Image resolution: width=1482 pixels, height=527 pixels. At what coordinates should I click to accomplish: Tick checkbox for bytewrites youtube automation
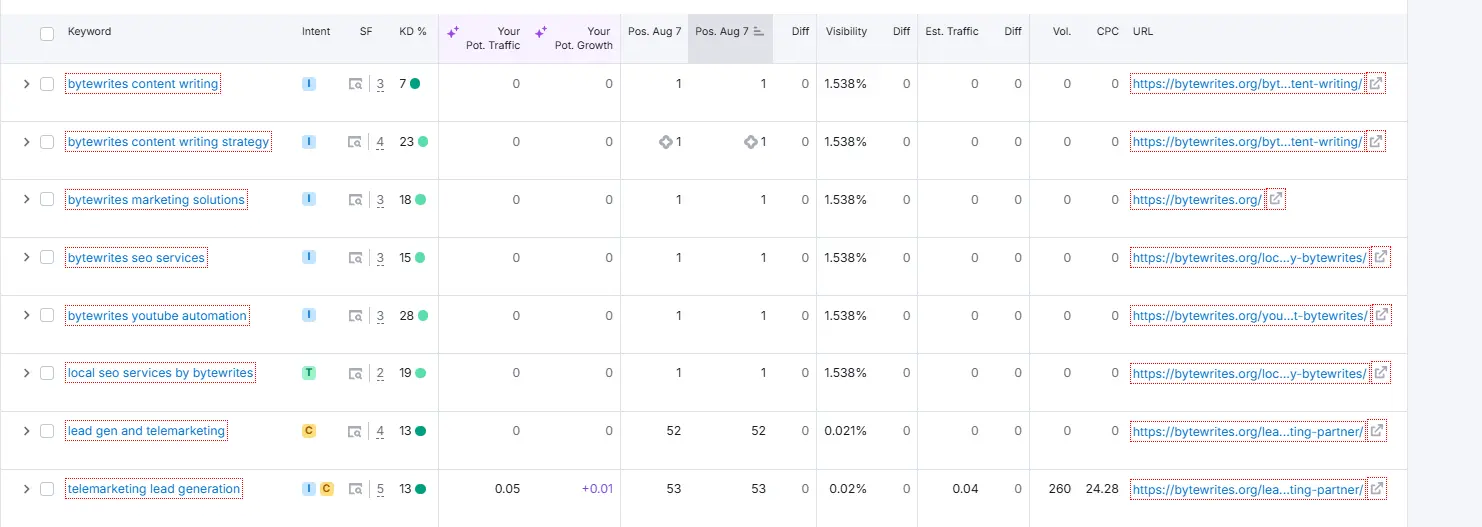(47, 315)
